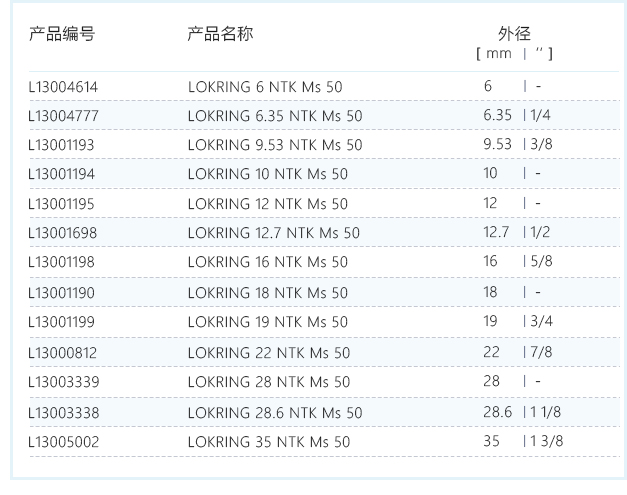Click product number L13001199
627x495 pixels.
tap(61, 322)
